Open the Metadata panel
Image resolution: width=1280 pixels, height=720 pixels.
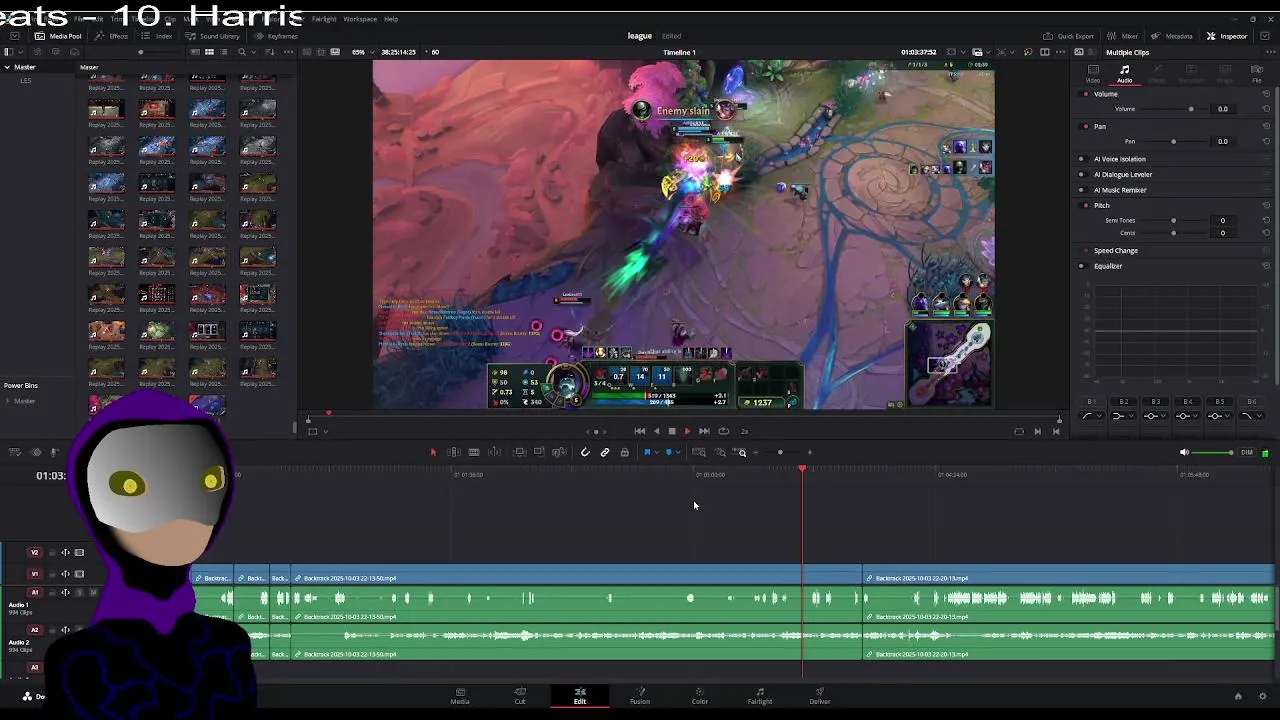pyautogui.click(x=1172, y=36)
